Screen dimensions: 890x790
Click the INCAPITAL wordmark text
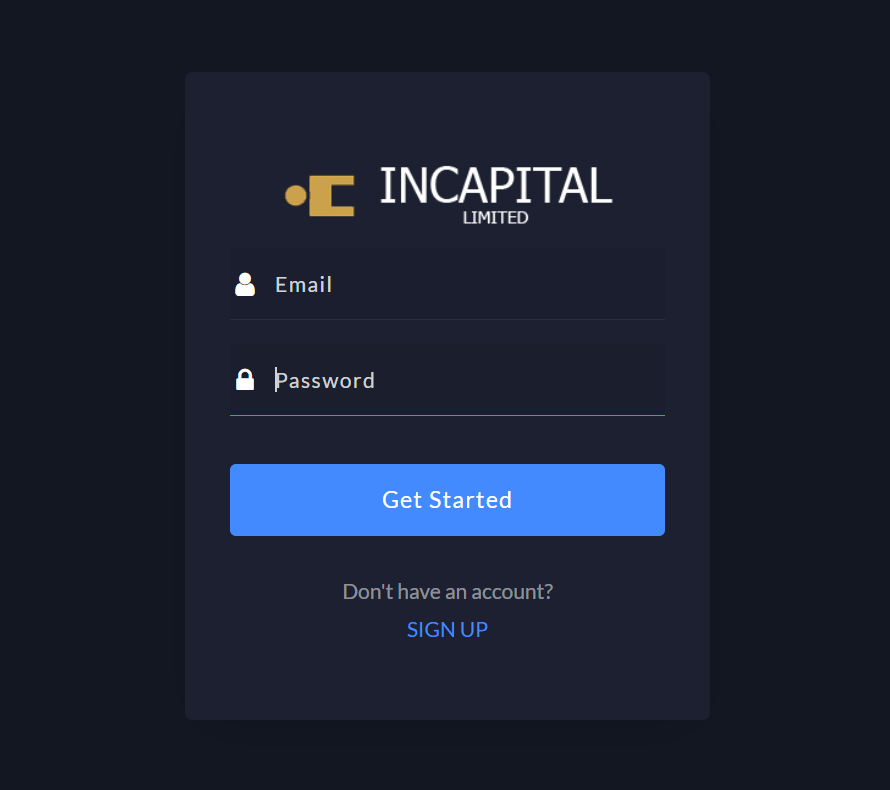[x=496, y=186]
